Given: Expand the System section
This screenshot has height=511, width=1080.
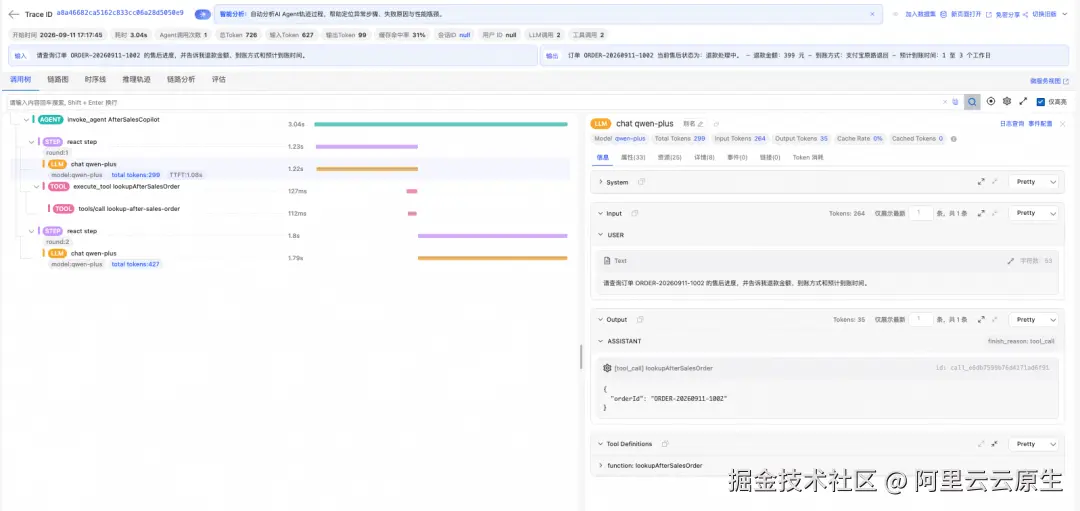Looking at the screenshot, I should 600,182.
